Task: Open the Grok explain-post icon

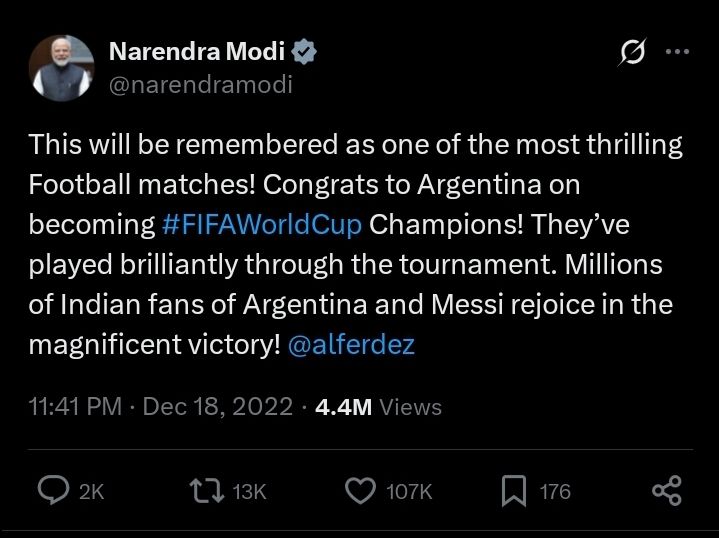Action: (631, 52)
